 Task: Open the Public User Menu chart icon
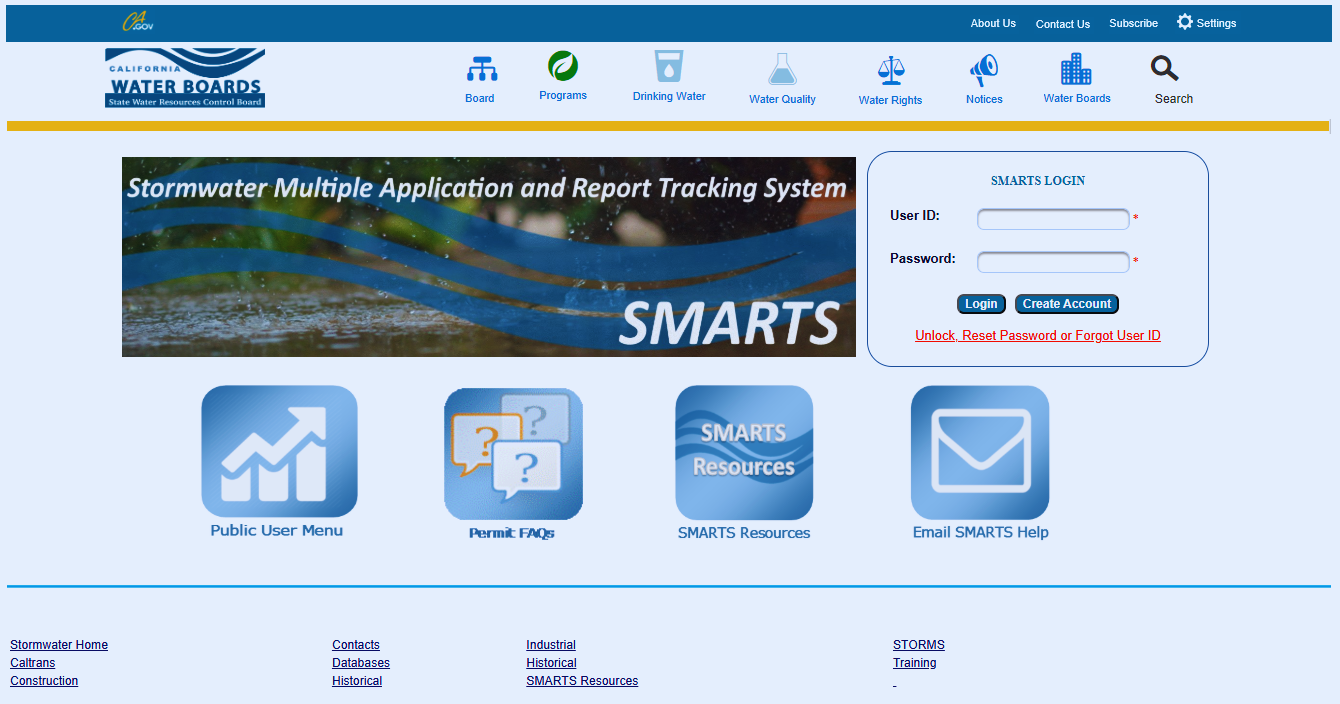pyautogui.click(x=279, y=451)
